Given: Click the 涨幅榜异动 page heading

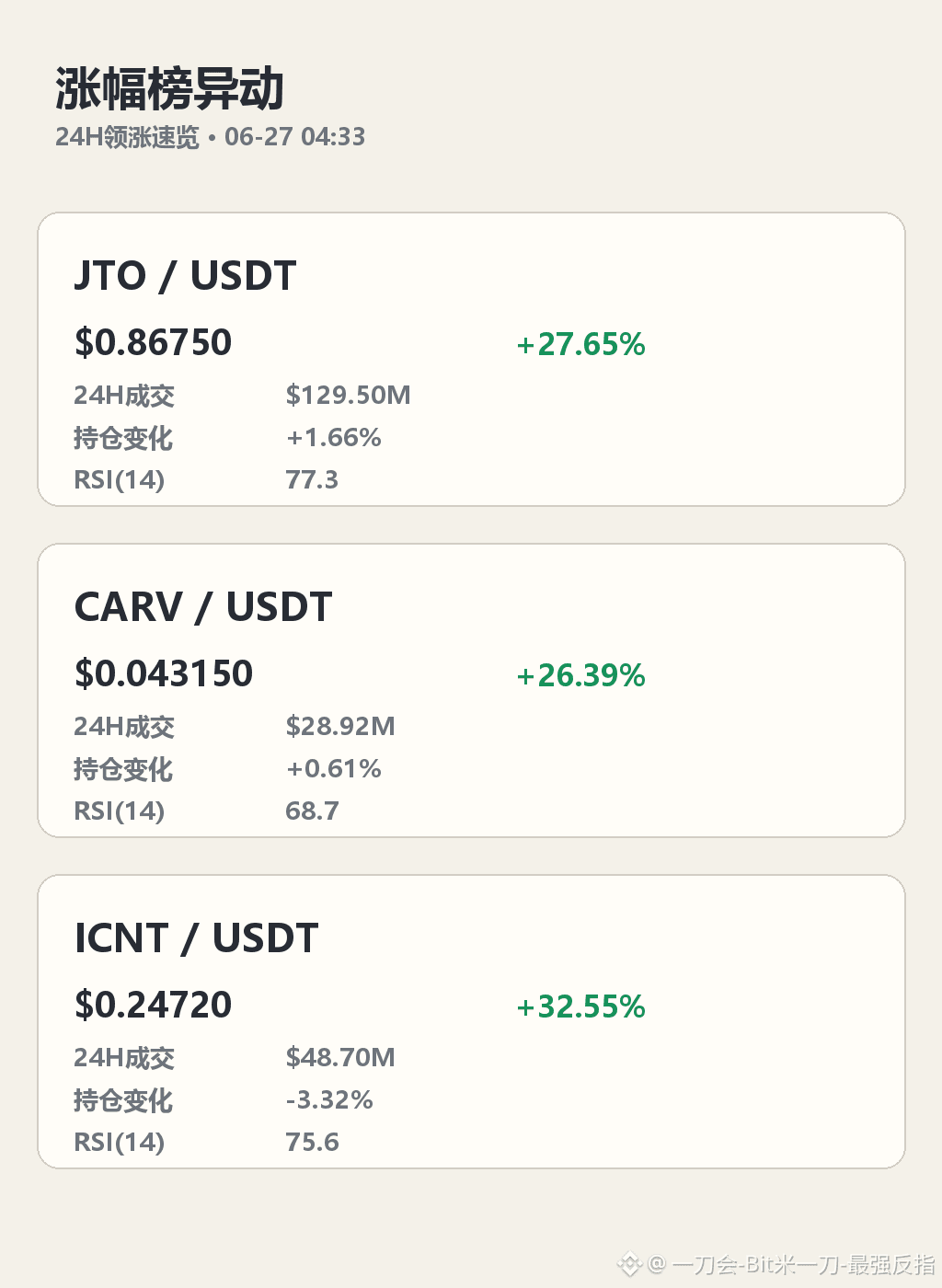Looking at the screenshot, I should pyautogui.click(x=169, y=89).
